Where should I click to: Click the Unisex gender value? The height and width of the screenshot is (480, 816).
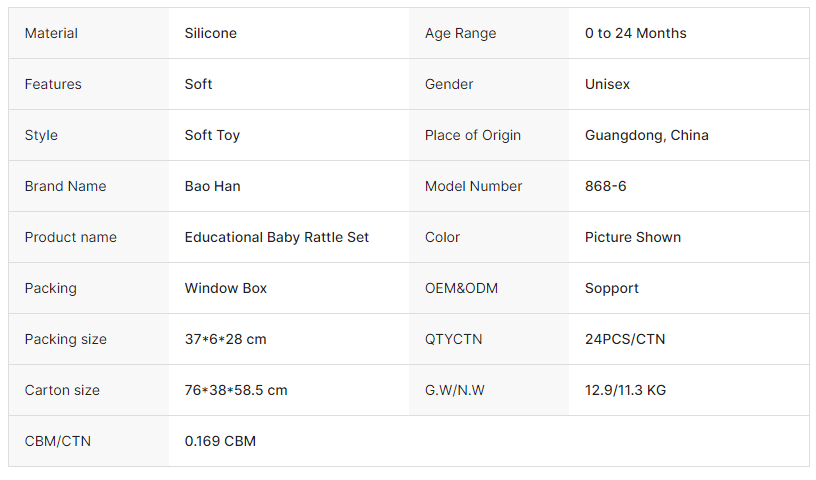click(608, 84)
